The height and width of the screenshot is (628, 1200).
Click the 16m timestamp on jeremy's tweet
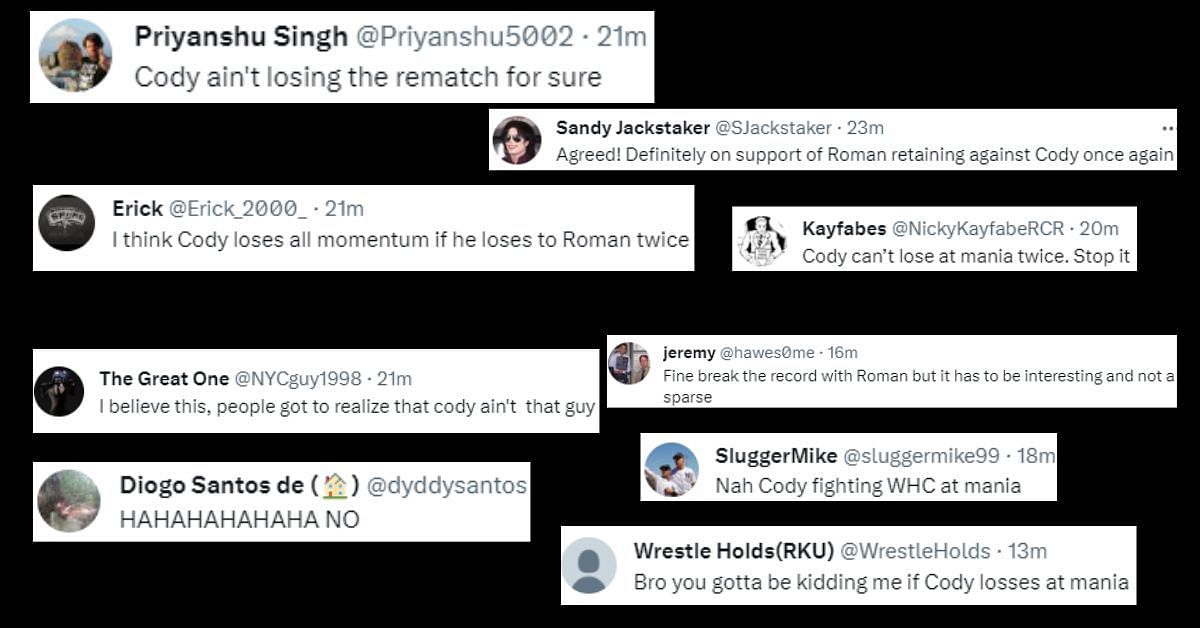point(842,353)
